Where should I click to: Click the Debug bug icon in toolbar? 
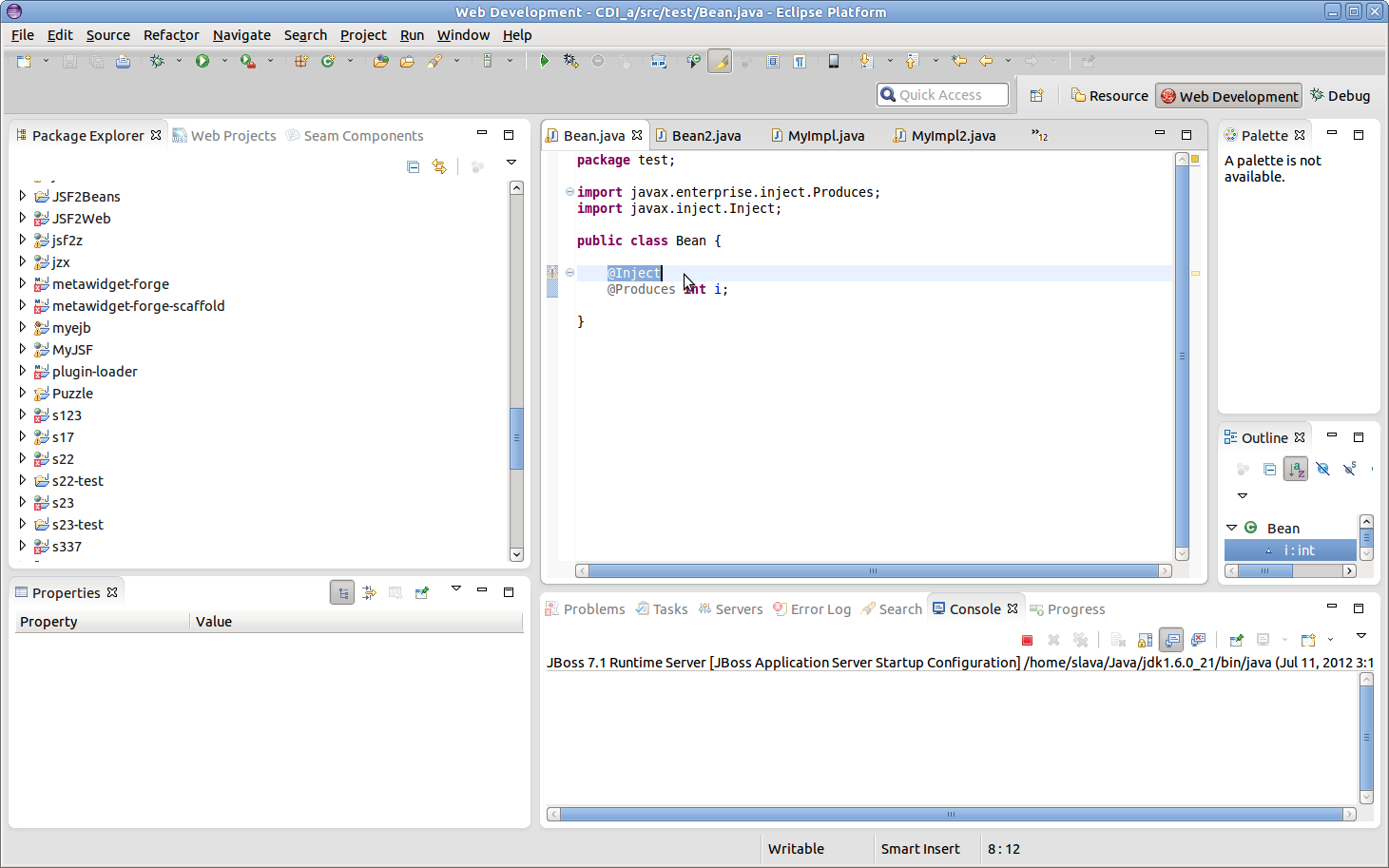[x=157, y=61]
